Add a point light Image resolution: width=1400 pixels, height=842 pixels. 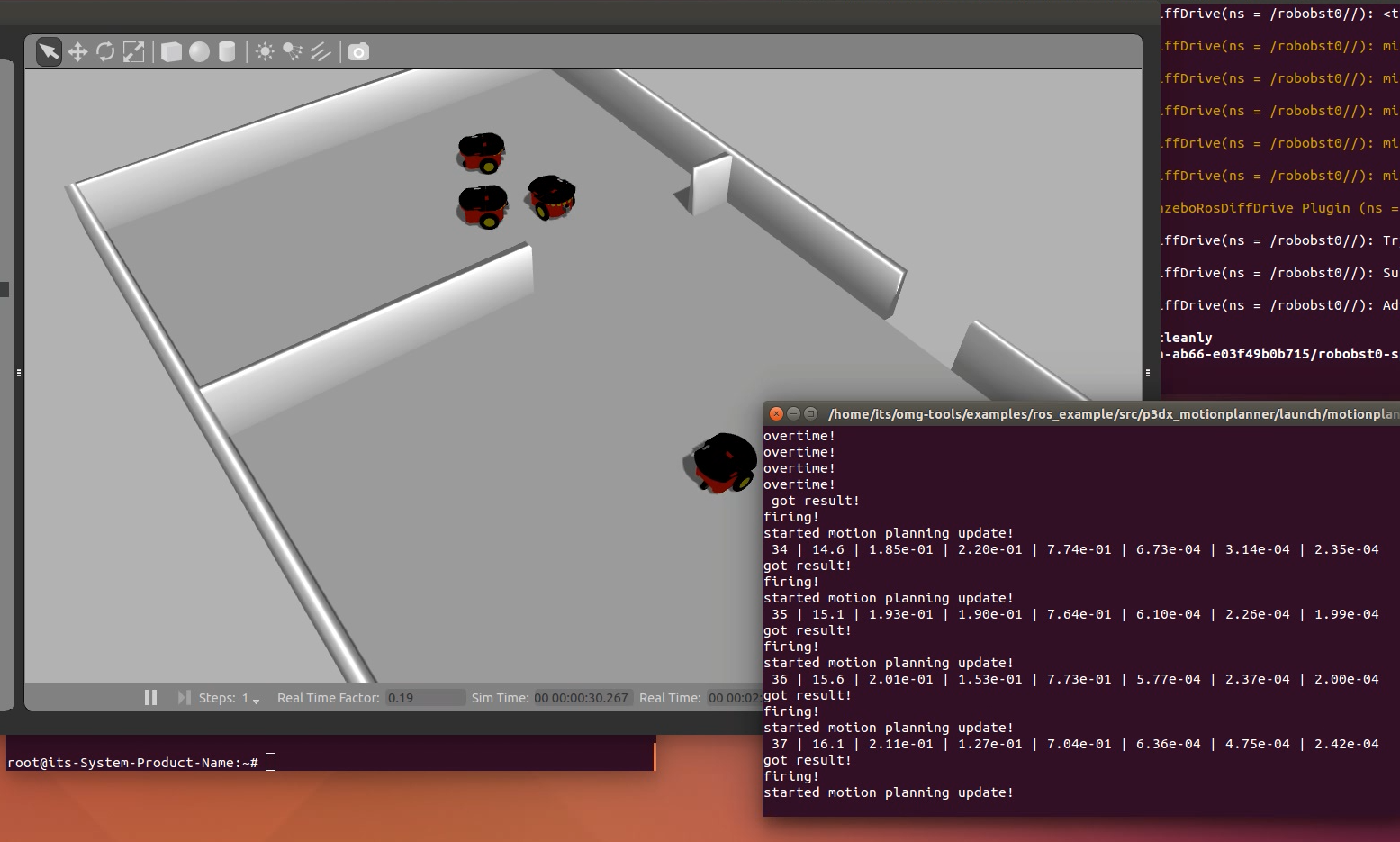(x=266, y=51)
